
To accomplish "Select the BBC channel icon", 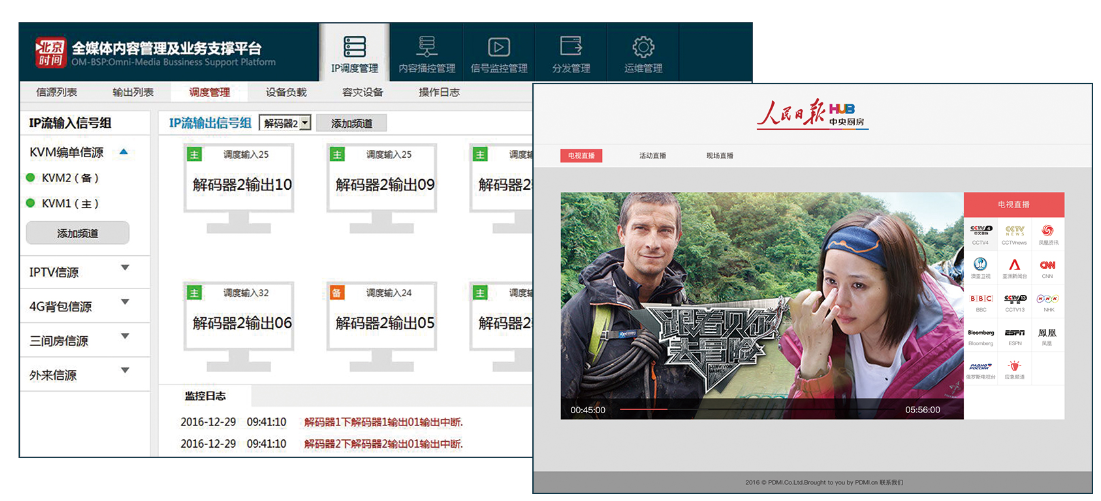I will click(981, 300).
